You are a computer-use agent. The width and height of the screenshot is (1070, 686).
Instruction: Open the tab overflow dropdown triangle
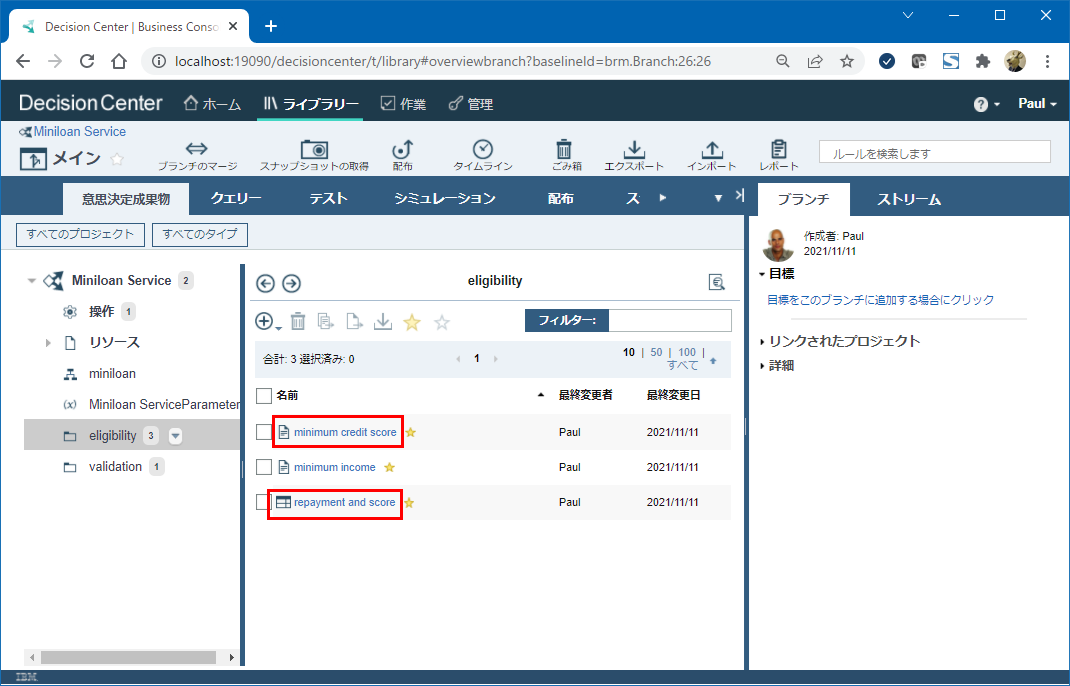coord(718,199)
